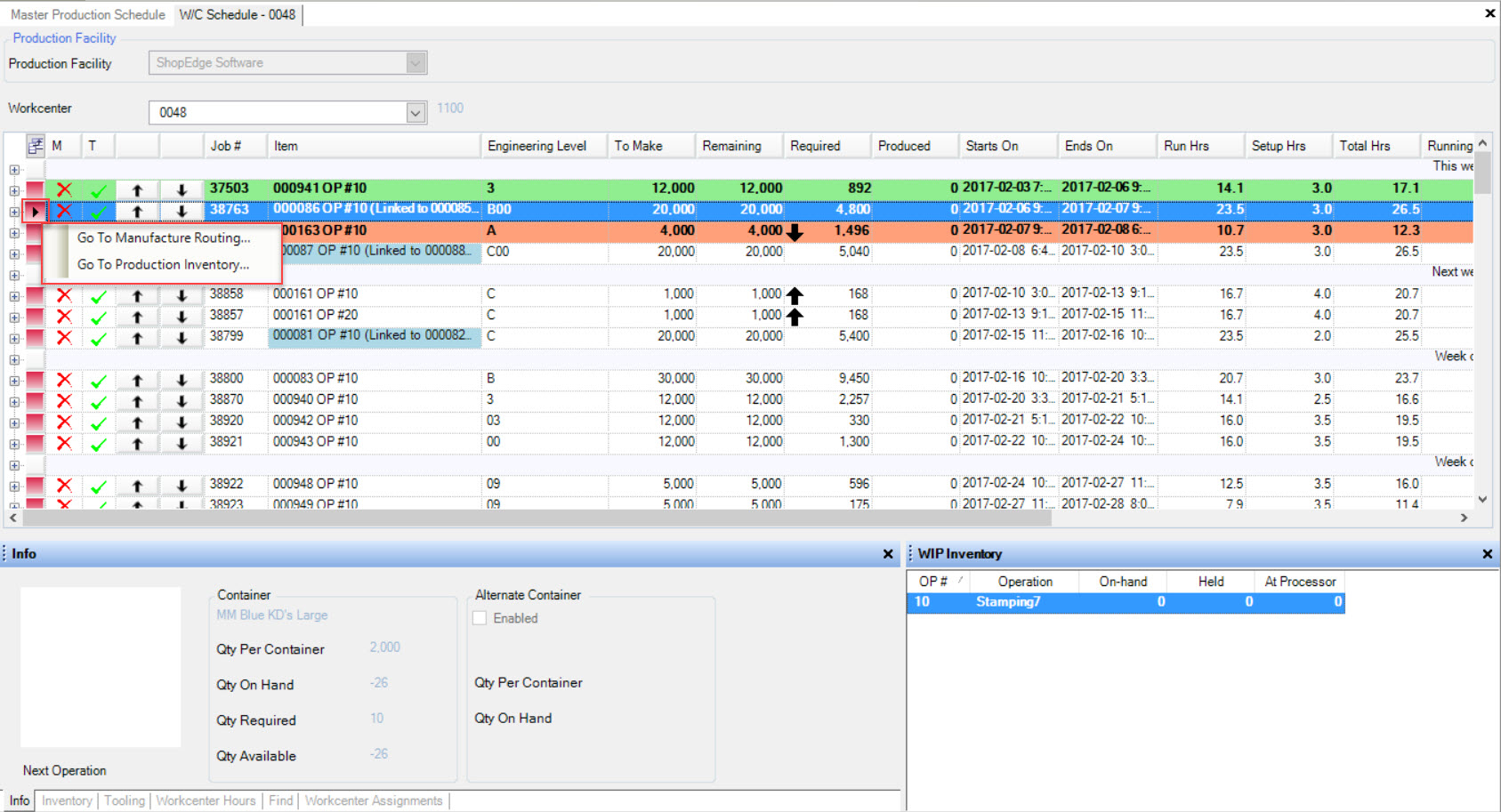Expand row for job 38858

14,296
